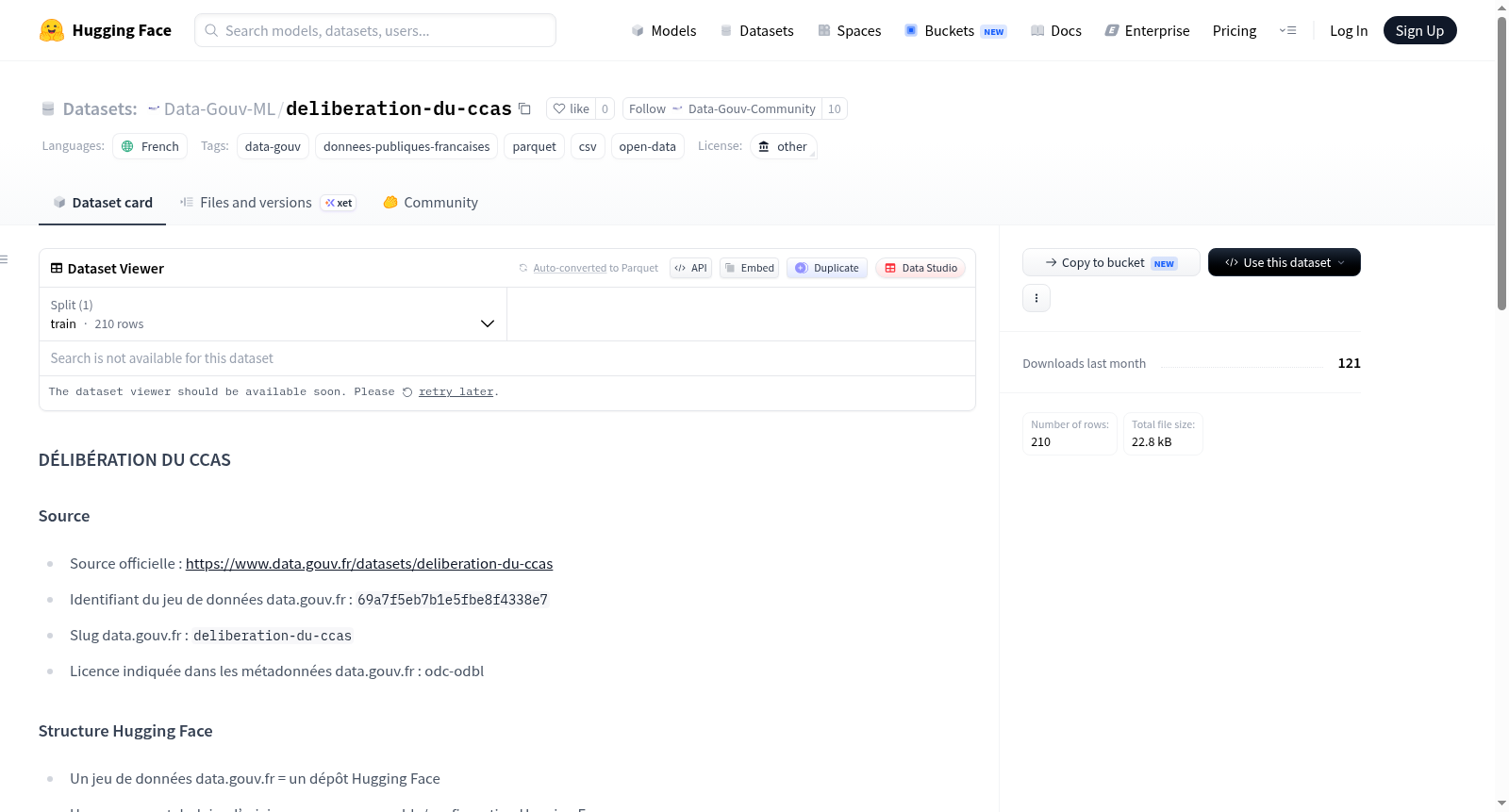This screenshot has height=812, width=1509.
Task: Select the parquet tag
Action: pos(534,146)
